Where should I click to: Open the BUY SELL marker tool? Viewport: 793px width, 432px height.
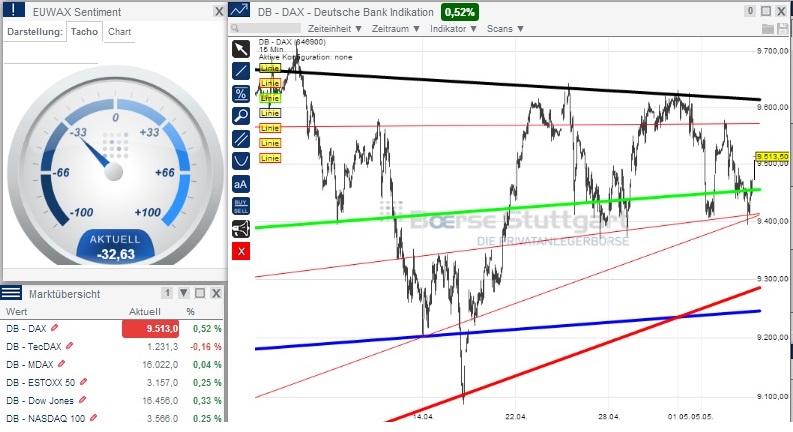[241, 206]
